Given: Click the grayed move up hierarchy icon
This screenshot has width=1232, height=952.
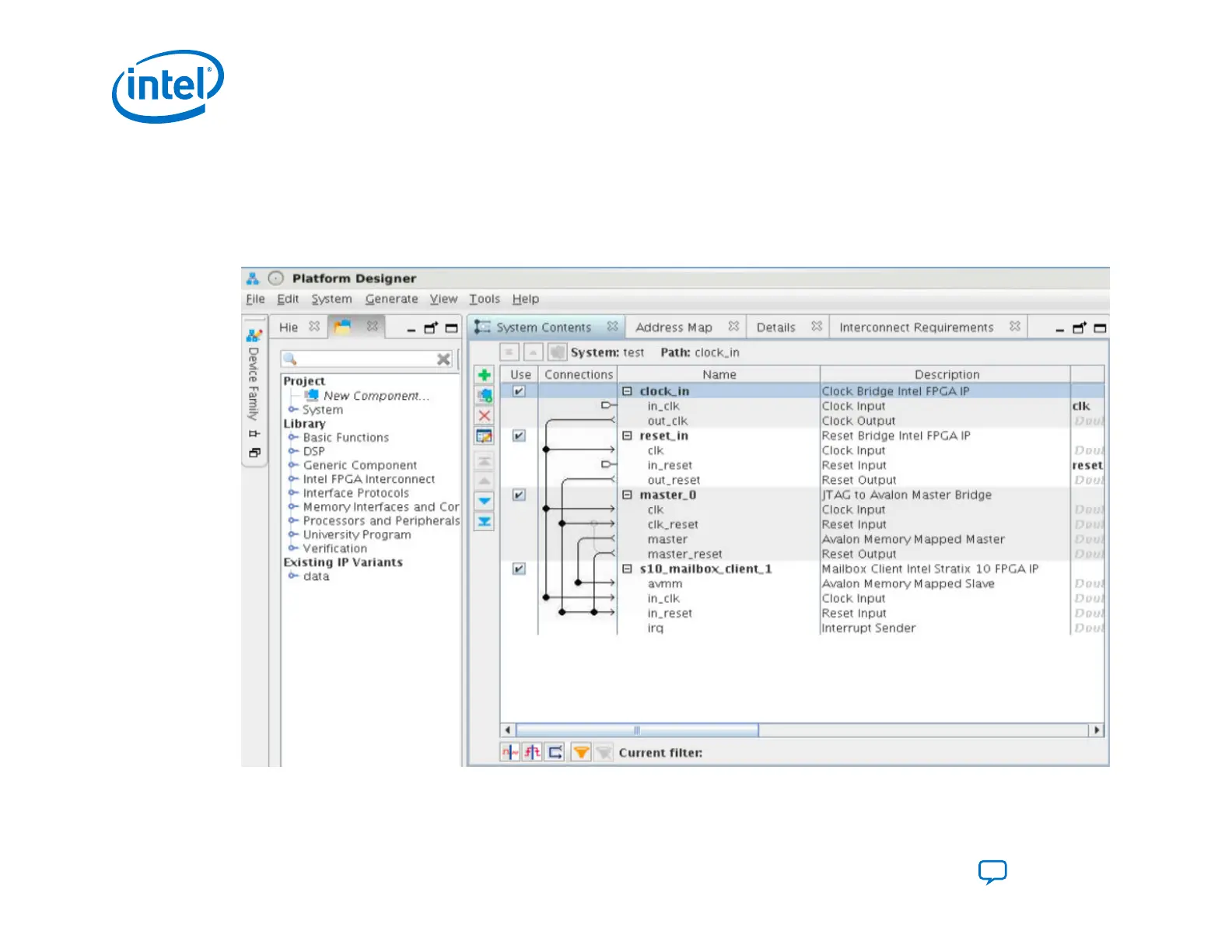Looking at the screenshot, I should click(x=533, y=352).
